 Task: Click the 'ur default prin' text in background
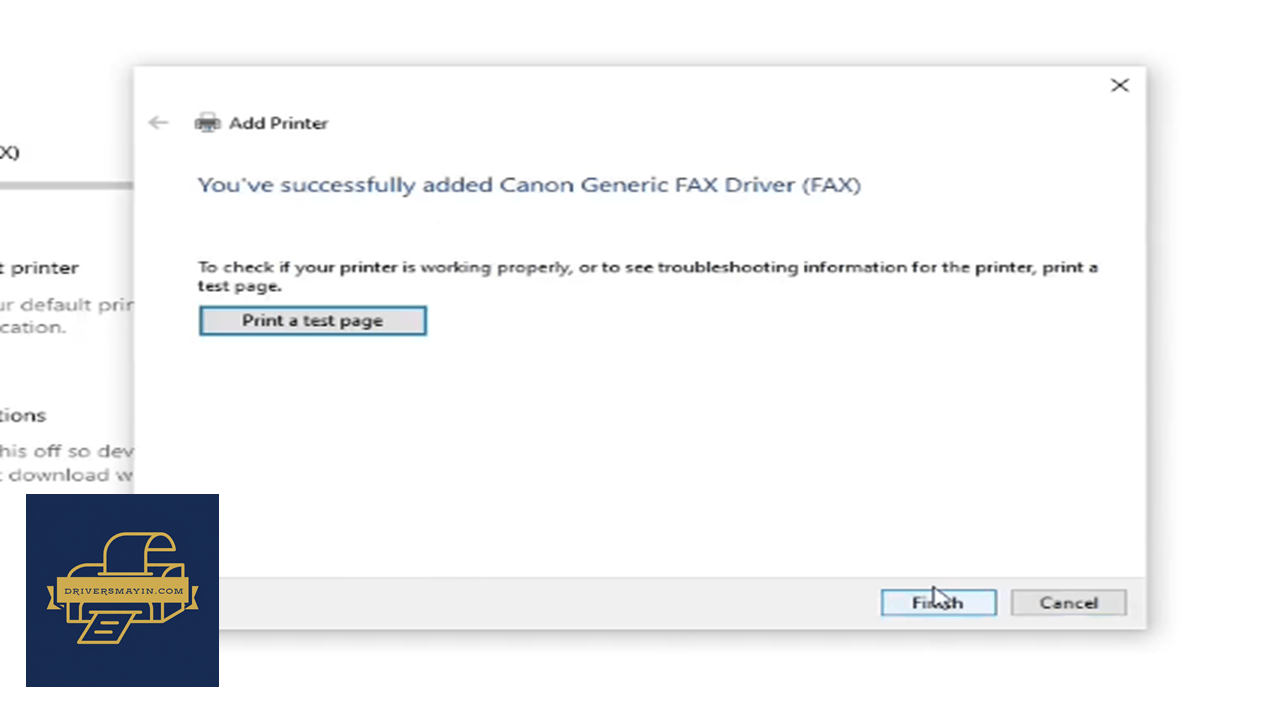tap(66, 305)
